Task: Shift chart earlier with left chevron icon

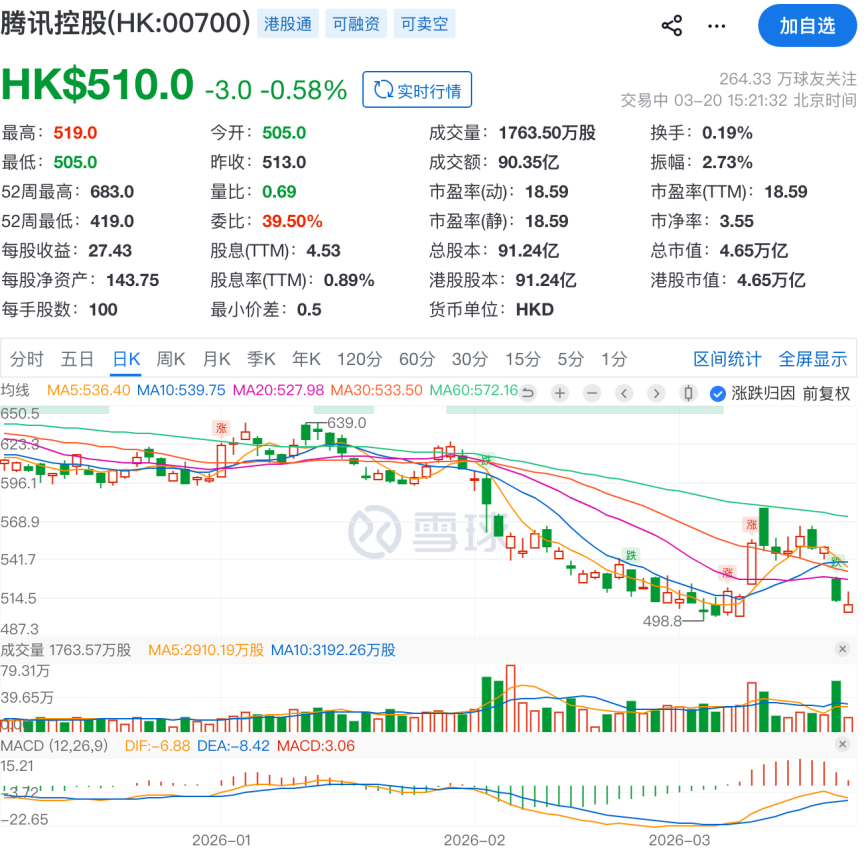Action: (x=624, y=393)
